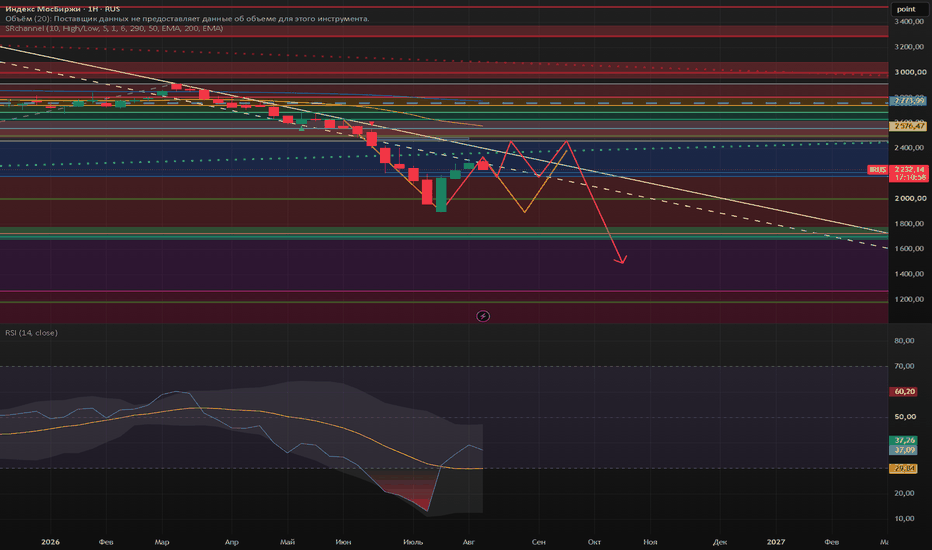Viewport: 932px width, 550px height.
Task: Click 70,00 on the RSI scale
Action: pos(904,366)
